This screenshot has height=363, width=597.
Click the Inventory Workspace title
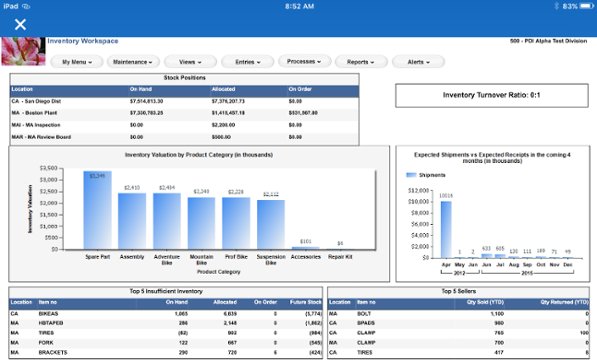(83, 41)
